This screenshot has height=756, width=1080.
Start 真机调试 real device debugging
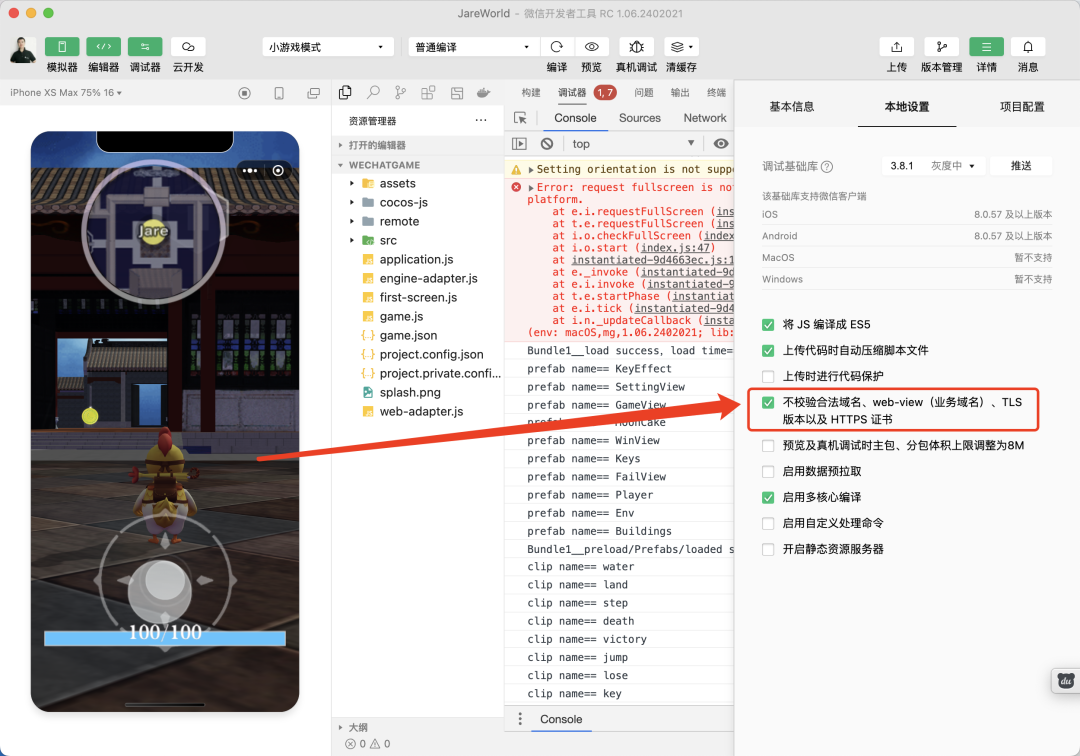[636, 47]
